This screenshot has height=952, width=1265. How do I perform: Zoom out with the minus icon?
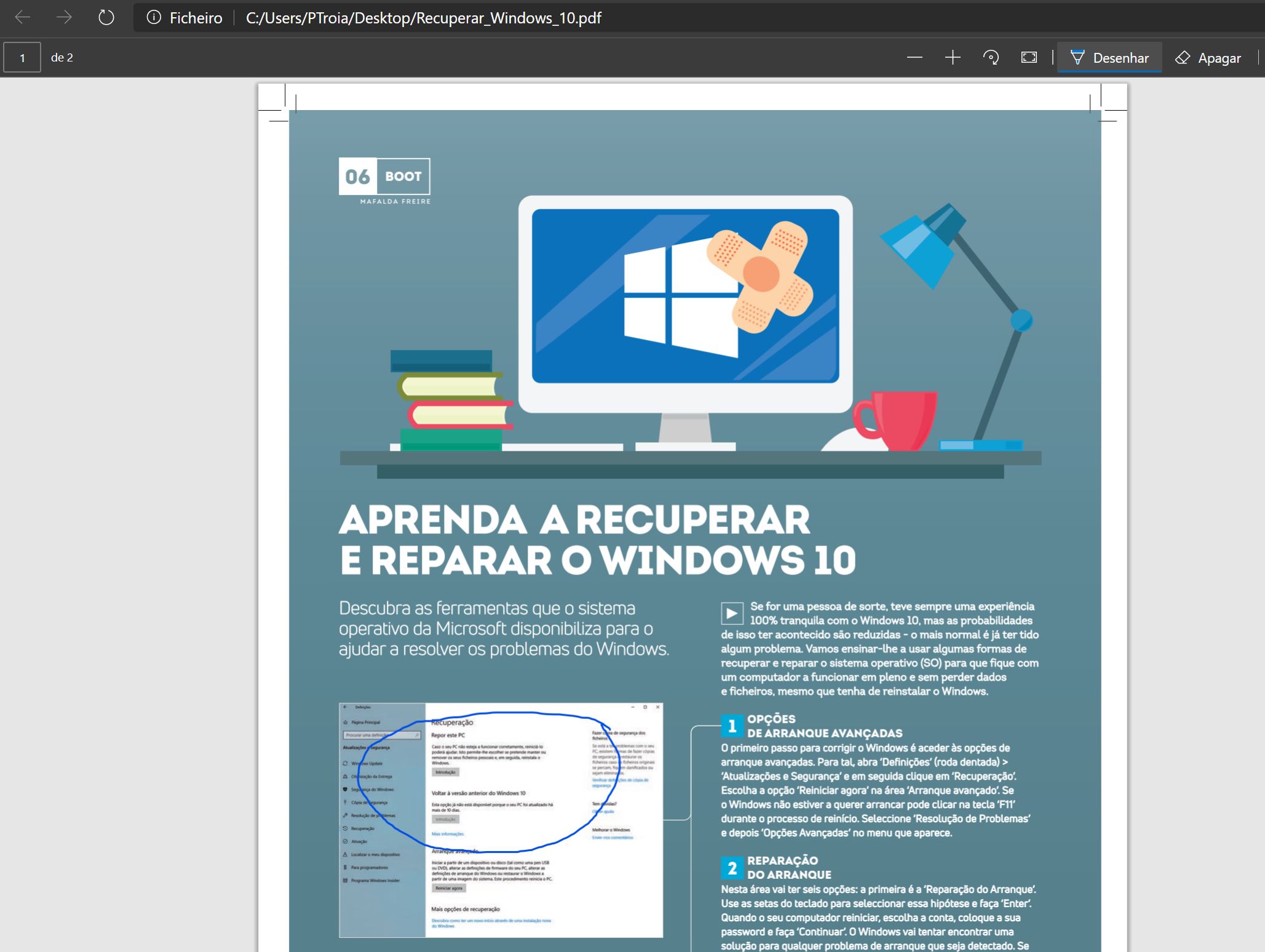914,58
